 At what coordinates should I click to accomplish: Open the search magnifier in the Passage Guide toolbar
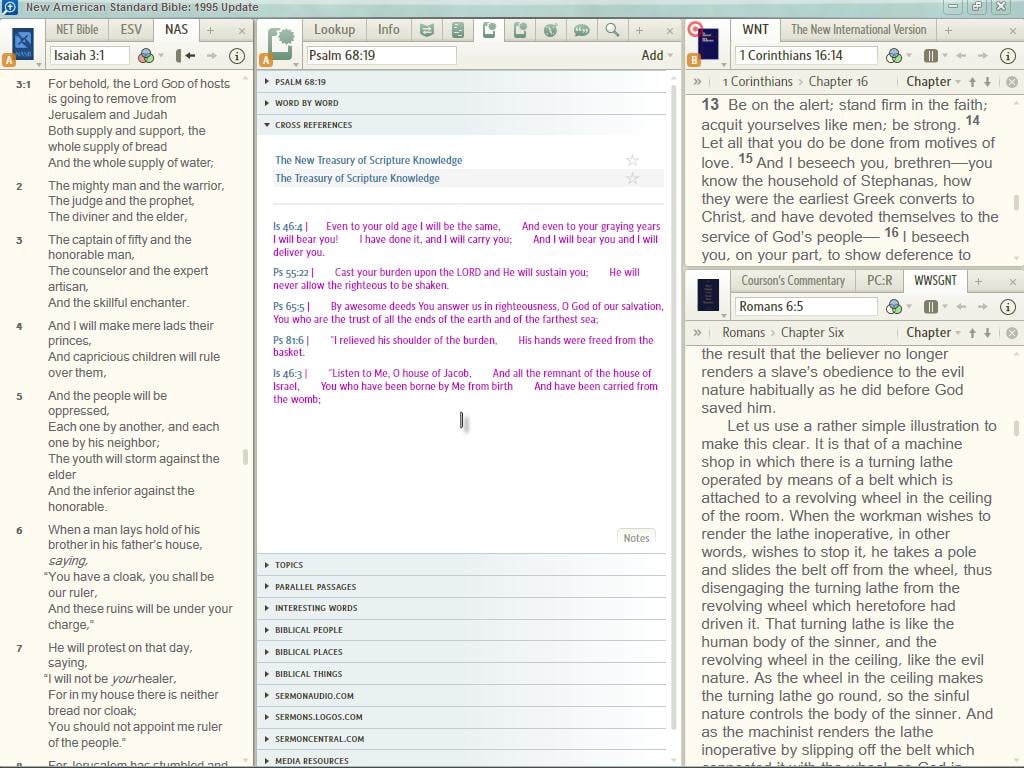pos(612,30)
